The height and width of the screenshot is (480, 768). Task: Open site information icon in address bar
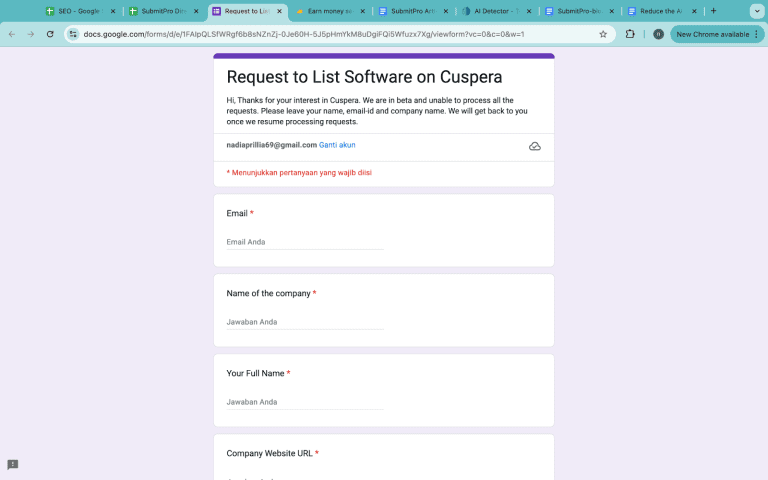click(x=73, y=34)
